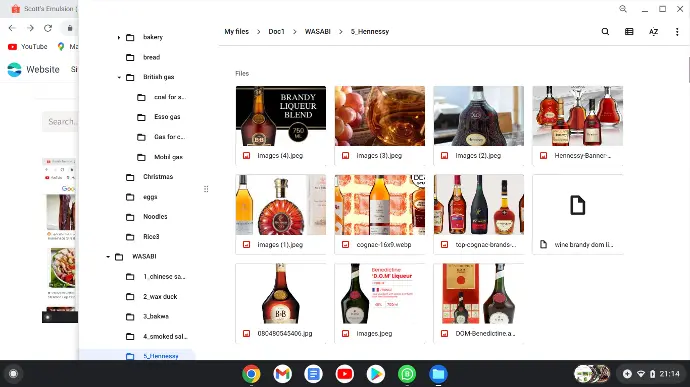Select the wine brandy dom file
This screenshot has height=387, width=690.
(578, 214)
